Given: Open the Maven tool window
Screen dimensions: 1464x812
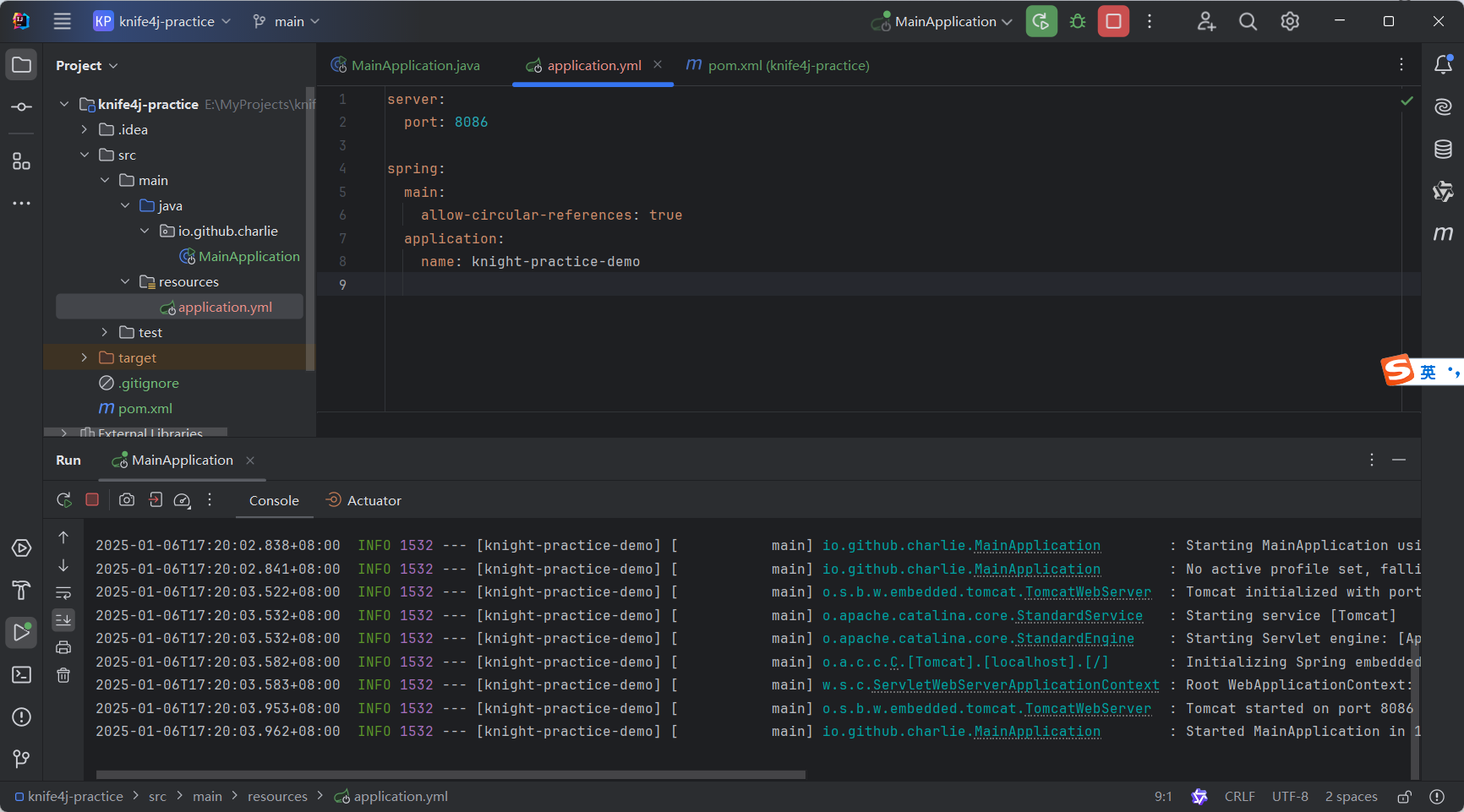Looking at the screenshot, I should tap(1443, 233).
